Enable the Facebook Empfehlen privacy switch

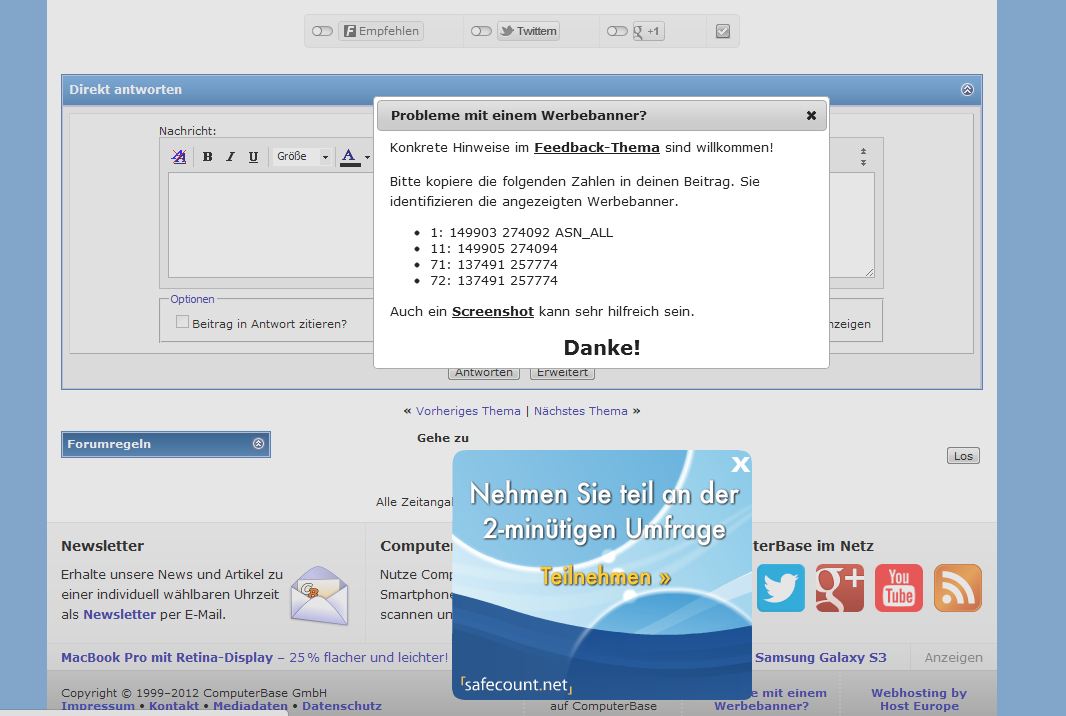click(x=322, y=31)
